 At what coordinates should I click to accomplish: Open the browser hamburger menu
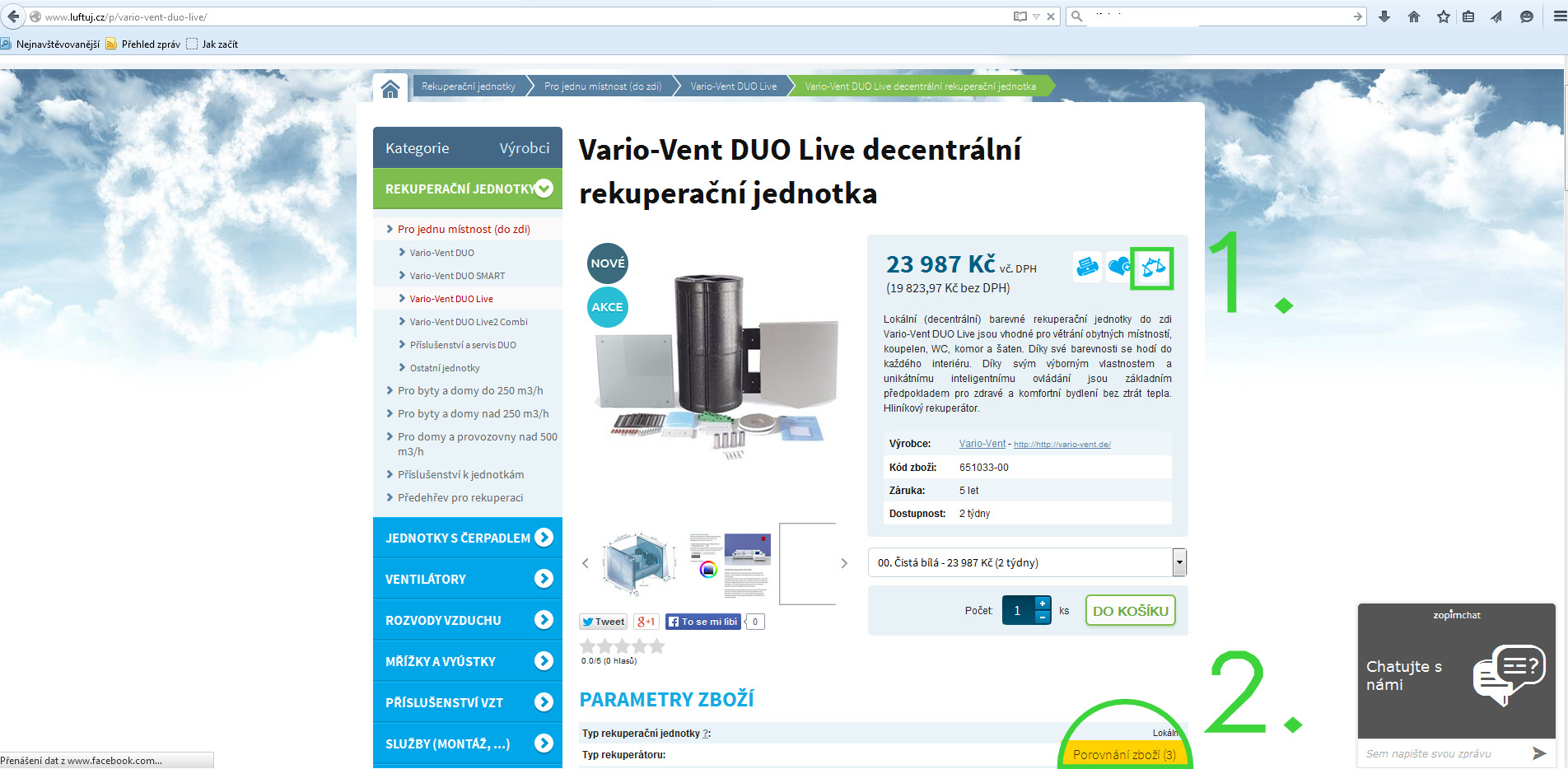tap(1559, 16)
